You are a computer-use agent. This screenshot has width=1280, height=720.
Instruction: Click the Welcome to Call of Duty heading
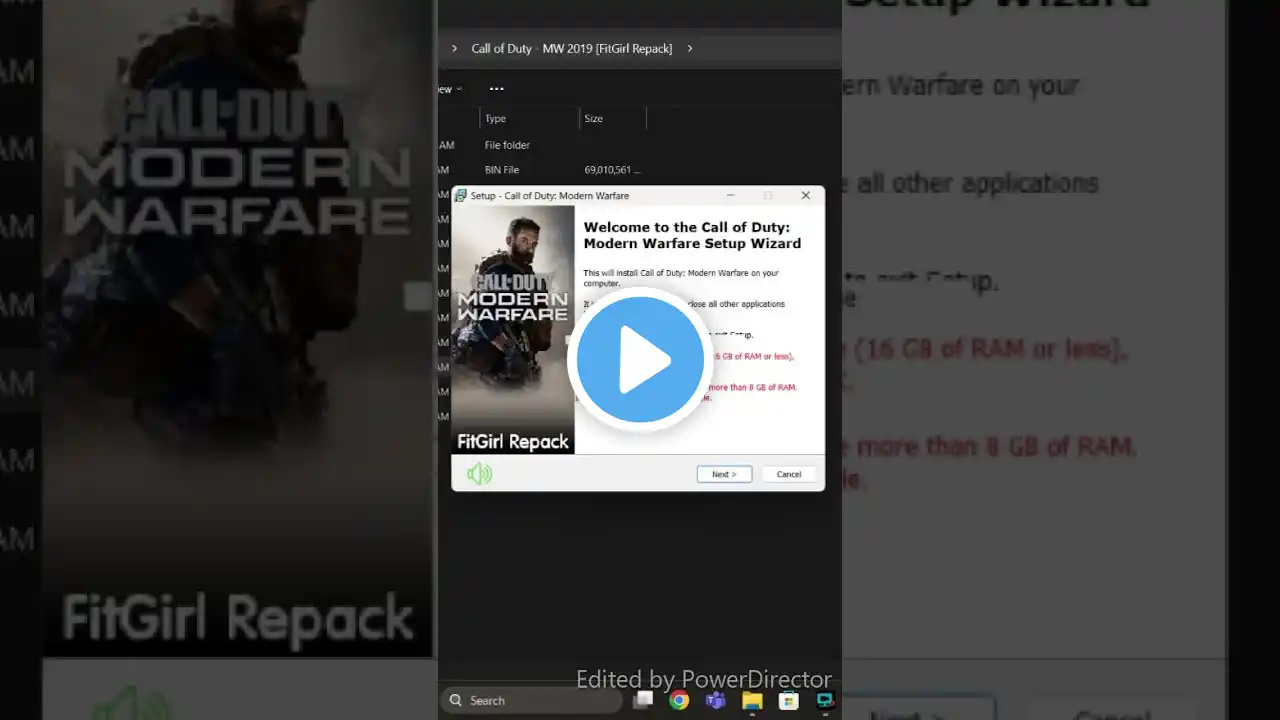pos(692,235)
